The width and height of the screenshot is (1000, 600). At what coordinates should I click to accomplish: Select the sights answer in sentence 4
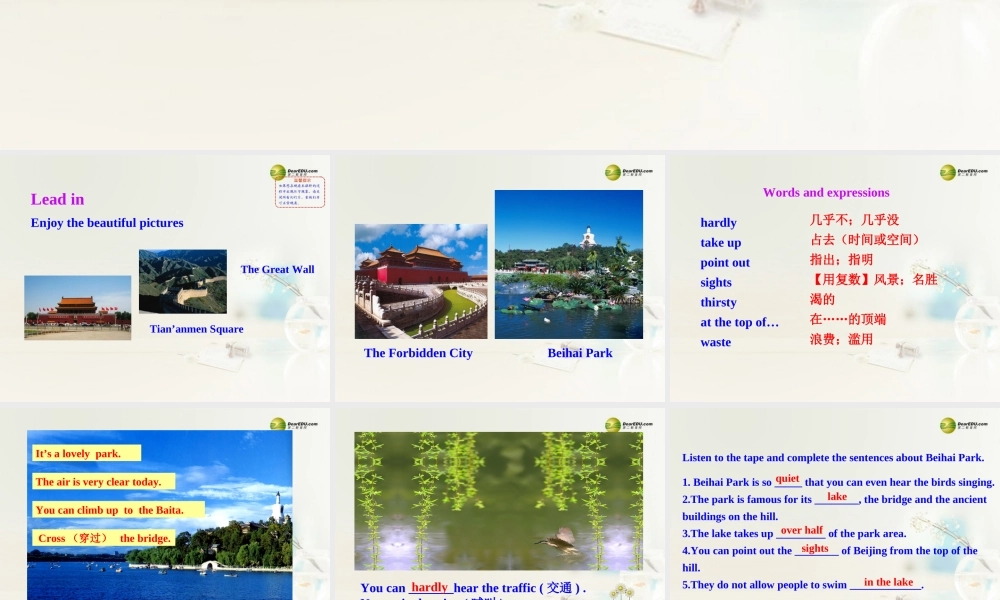(x=814, y=551)
